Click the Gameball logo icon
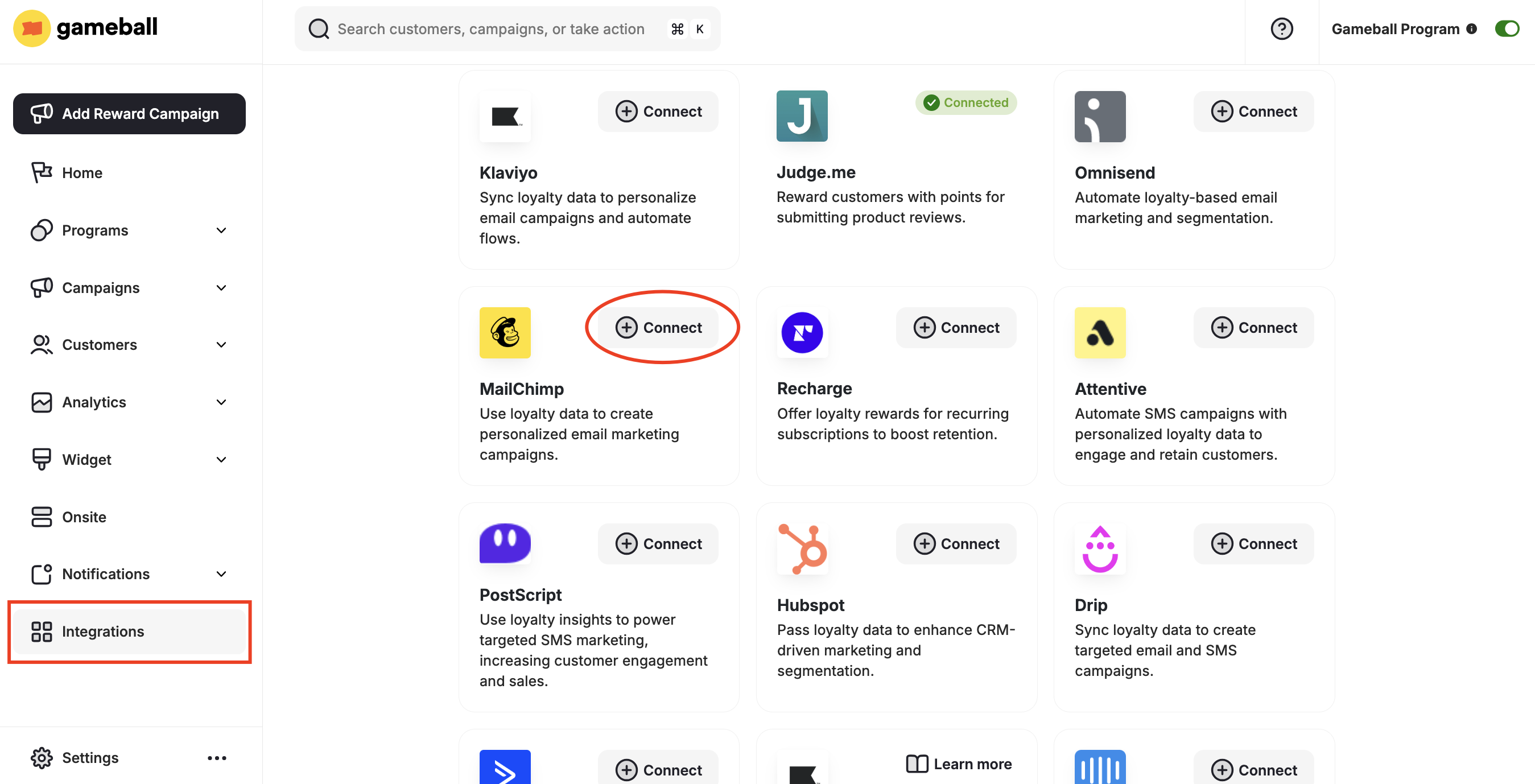This screenshot has height=784, width=1535. tap(32, 28)
